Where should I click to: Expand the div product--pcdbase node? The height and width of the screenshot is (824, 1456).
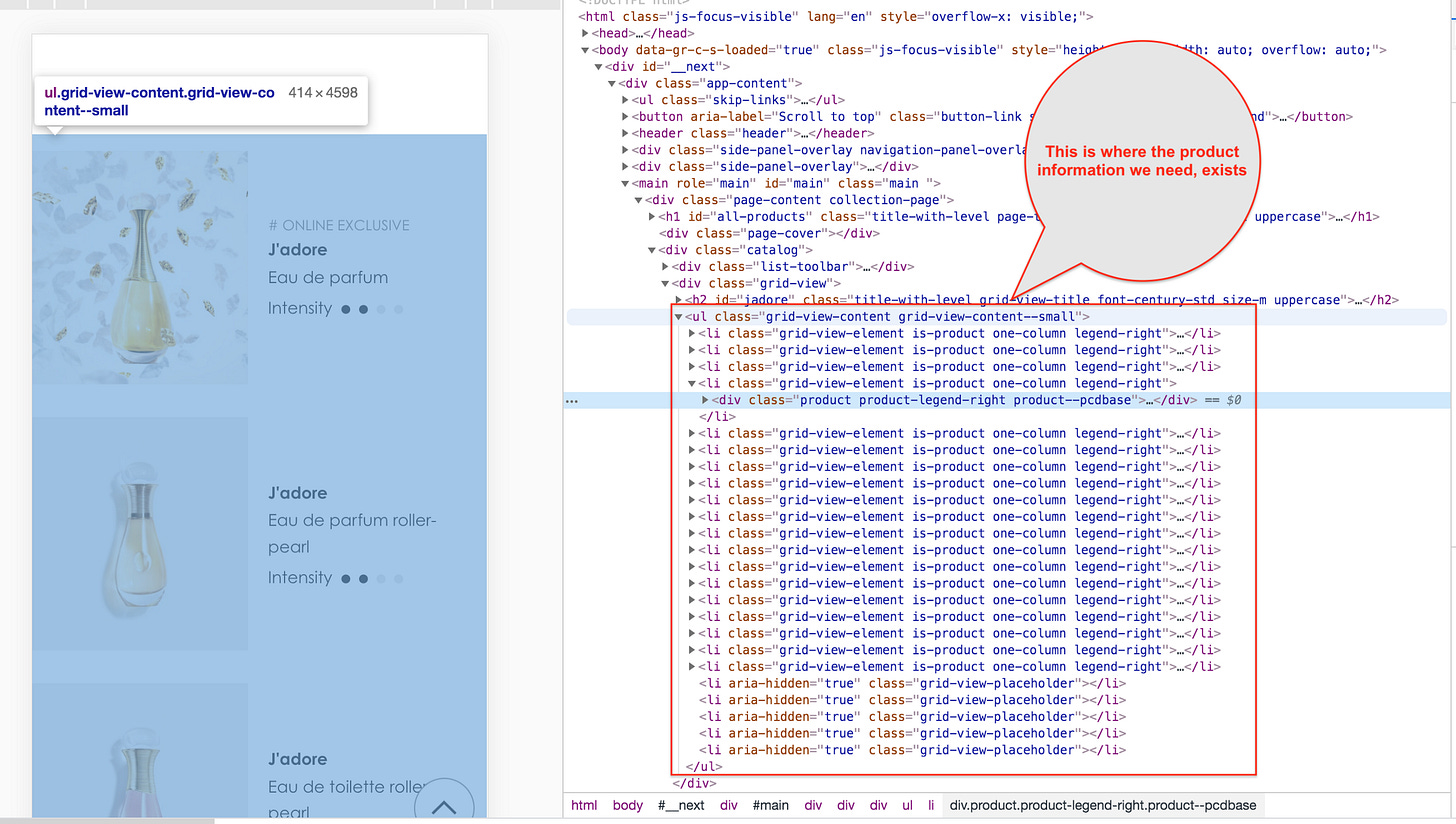706,400
